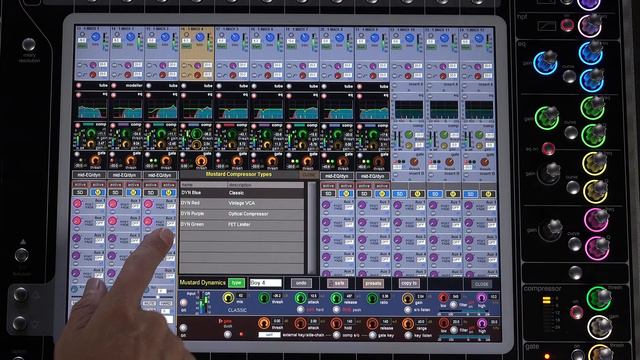This screenshot has height=360, width=640.
Task: Adjust the yellow mix knob in compressor row
Action: (228, 298)
